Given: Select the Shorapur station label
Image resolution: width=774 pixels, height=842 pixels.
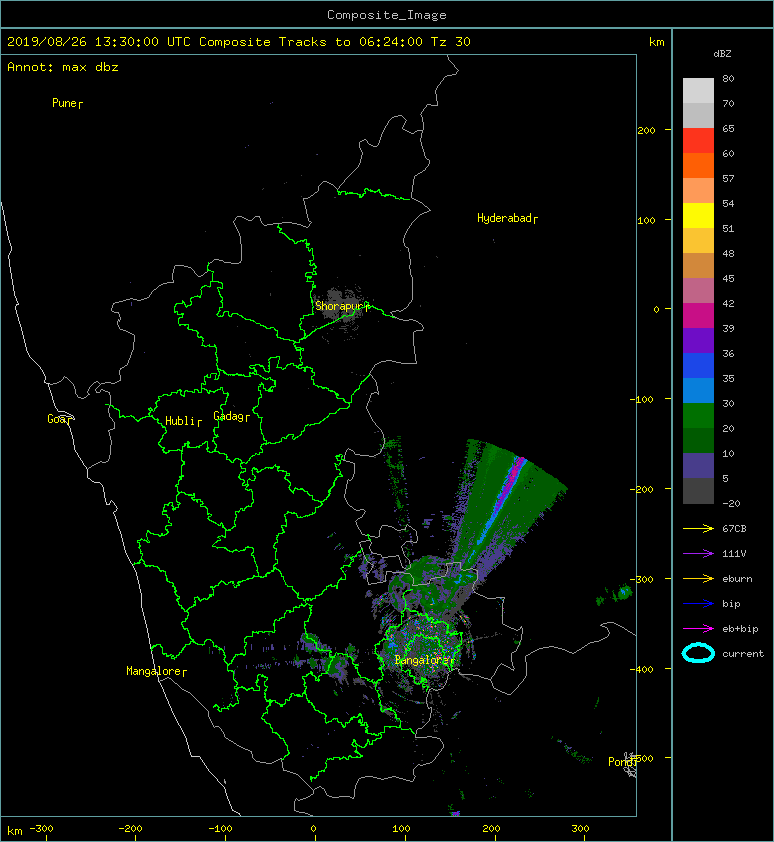Looking at the screenshot, I should point(342,306).
